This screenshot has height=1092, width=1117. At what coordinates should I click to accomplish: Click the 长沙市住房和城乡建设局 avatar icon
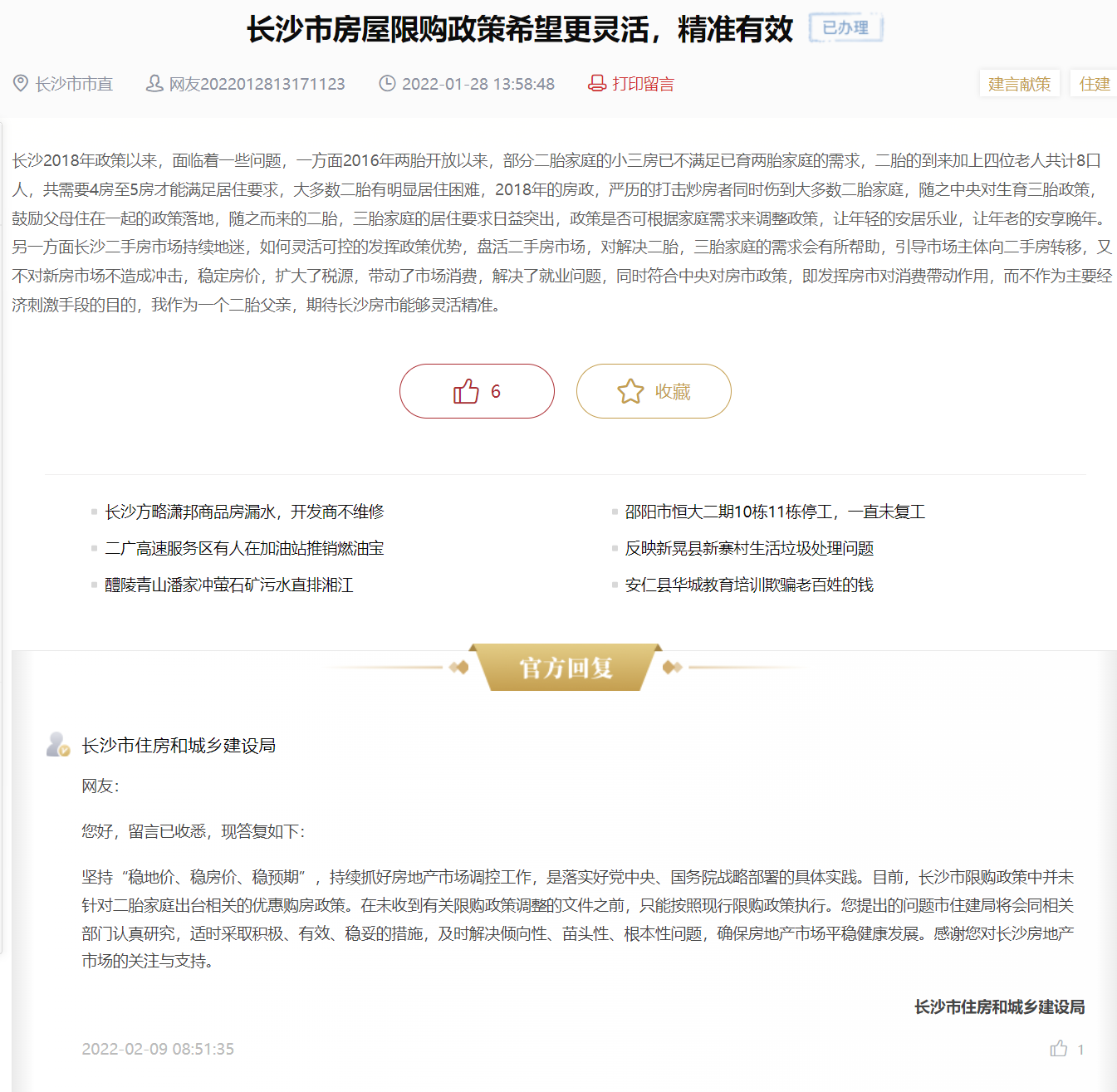point(58,744)
